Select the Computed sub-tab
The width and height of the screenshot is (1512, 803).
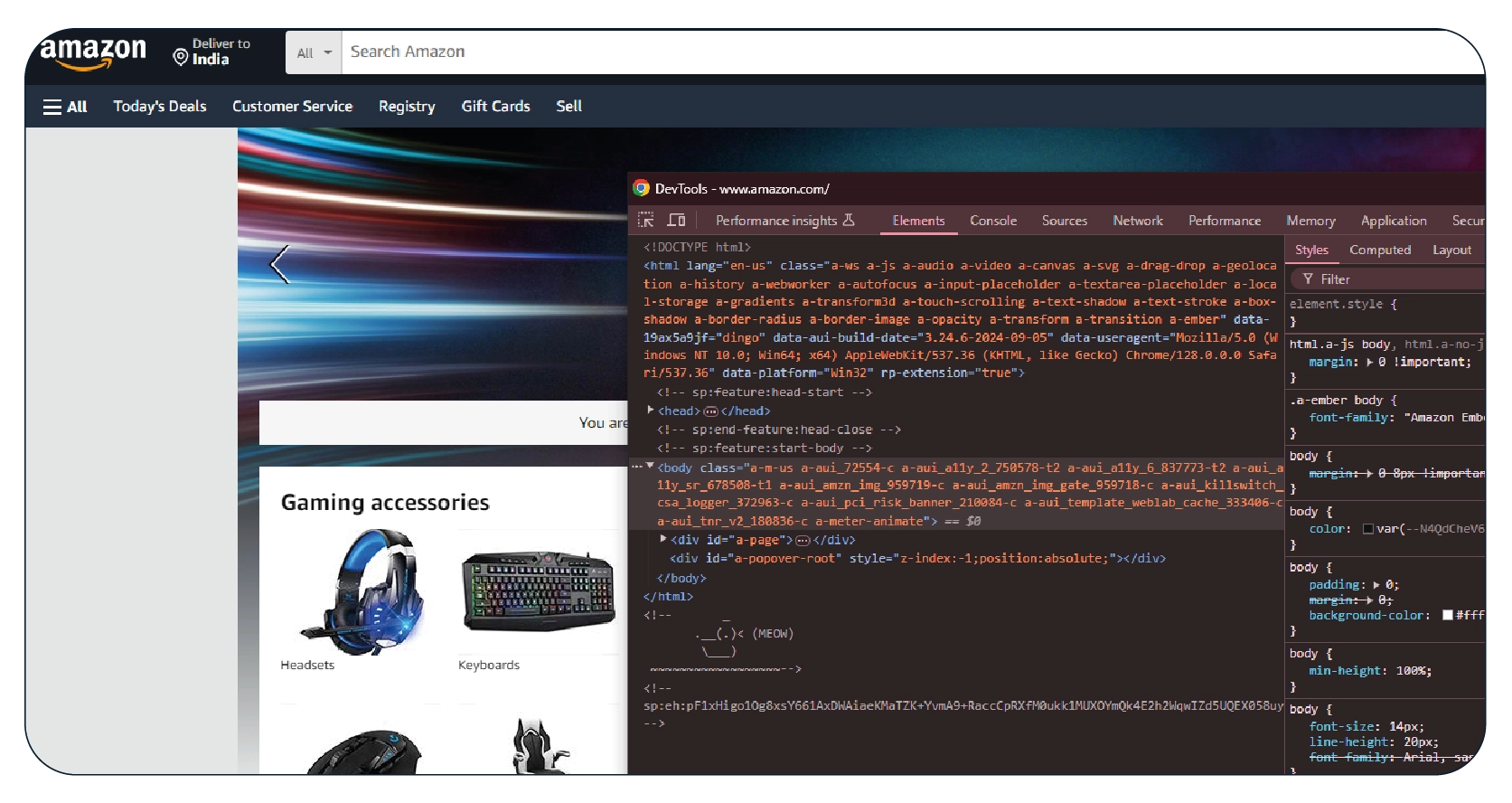click(x=1380, y=250)
